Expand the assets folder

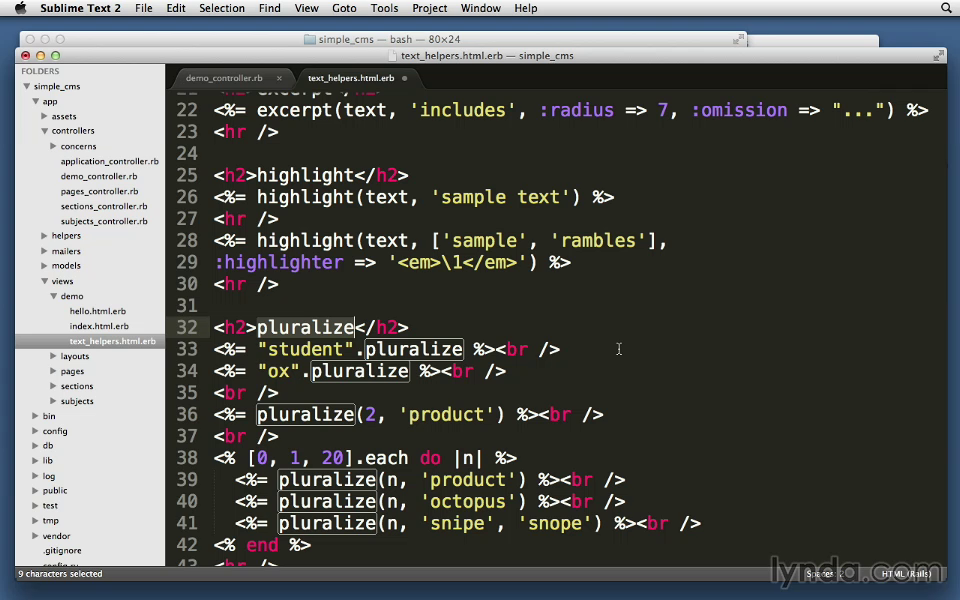(44, 116)
